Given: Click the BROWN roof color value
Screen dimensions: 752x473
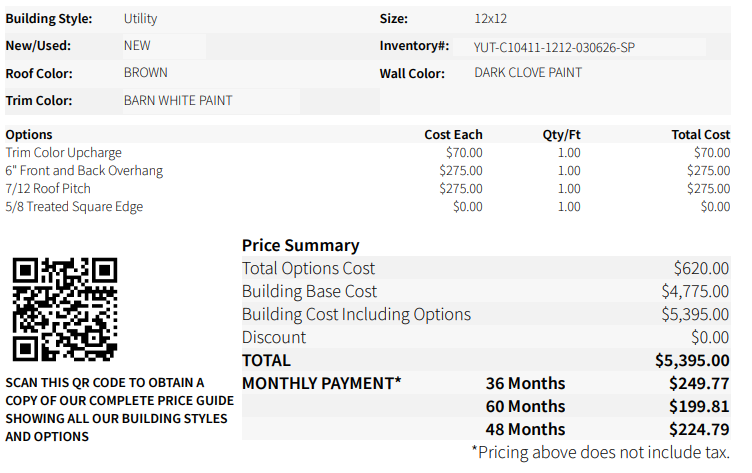Looking at the screenshot, I should click(146, 72).
